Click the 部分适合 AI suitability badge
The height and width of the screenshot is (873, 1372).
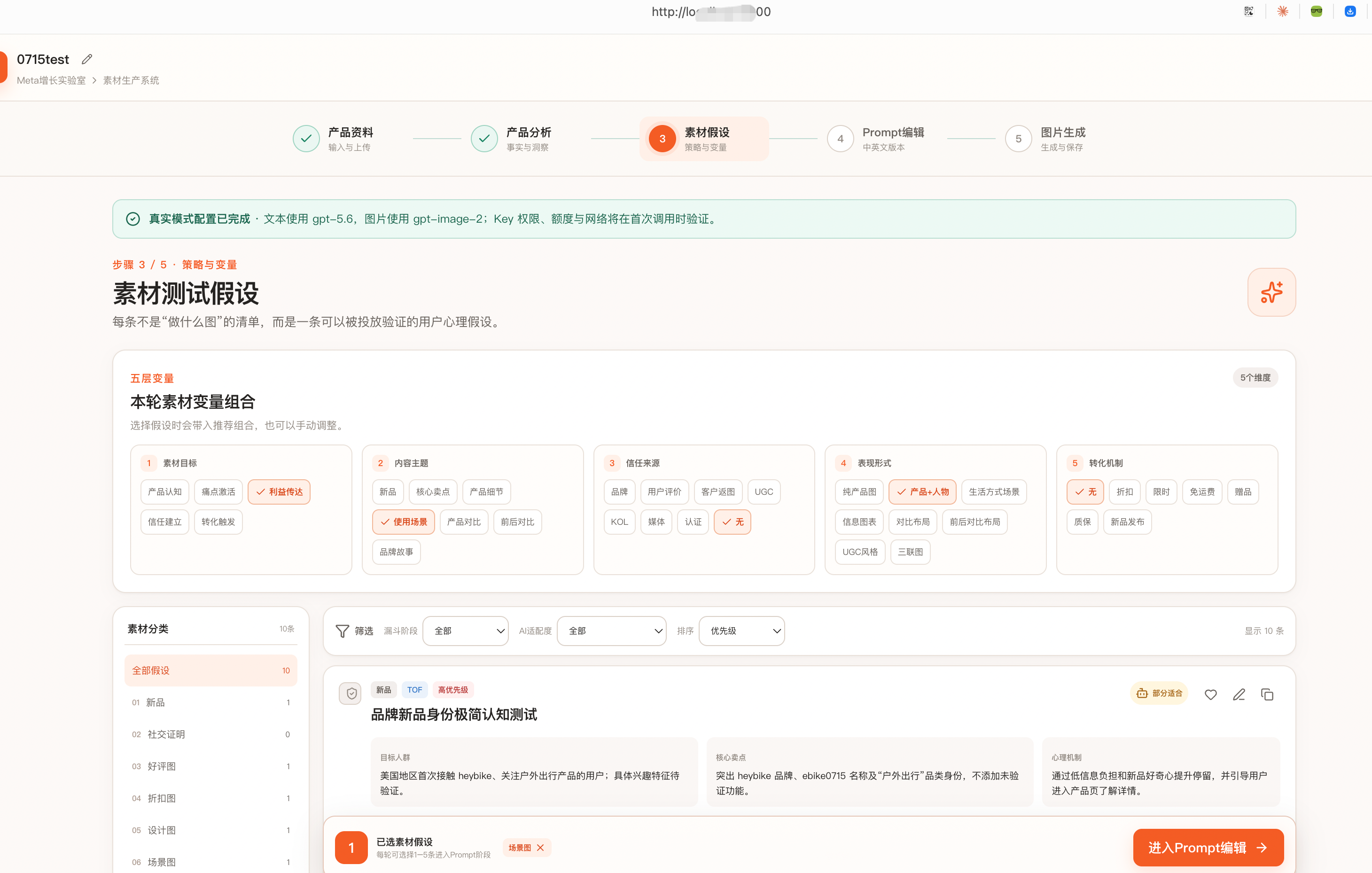click(x=1159, y=694)
